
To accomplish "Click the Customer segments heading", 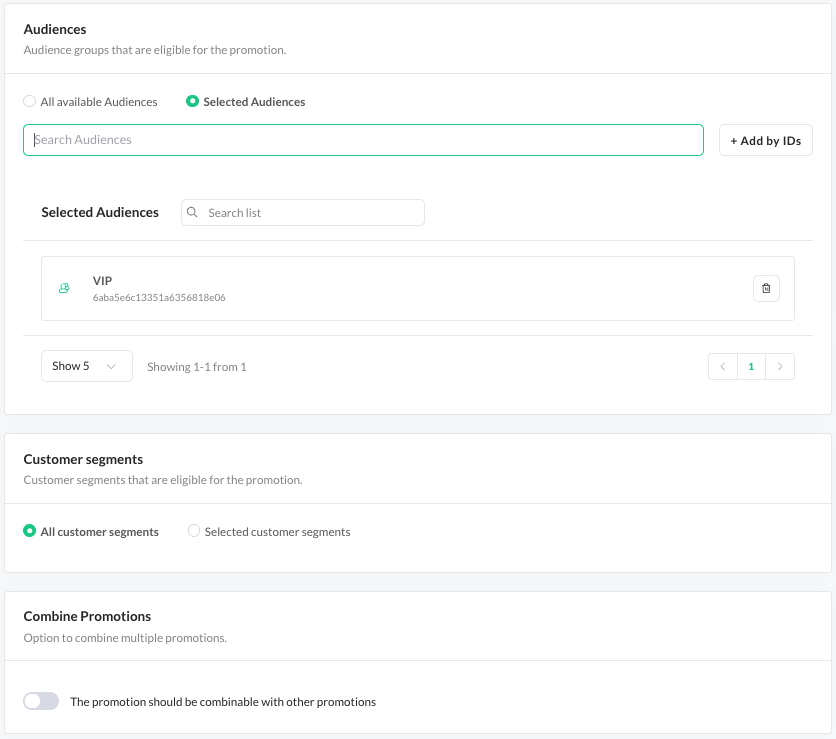I will point(83,459).
